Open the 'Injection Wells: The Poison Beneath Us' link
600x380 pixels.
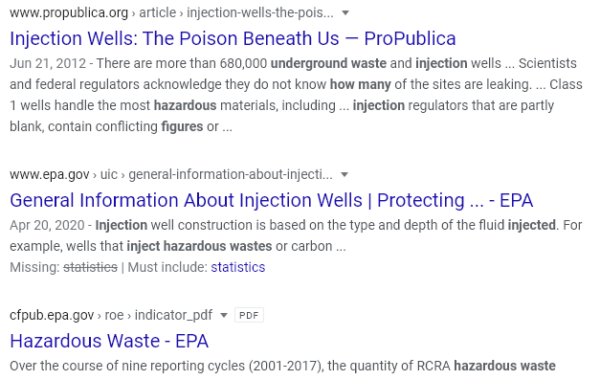click(x=233, y=38)
